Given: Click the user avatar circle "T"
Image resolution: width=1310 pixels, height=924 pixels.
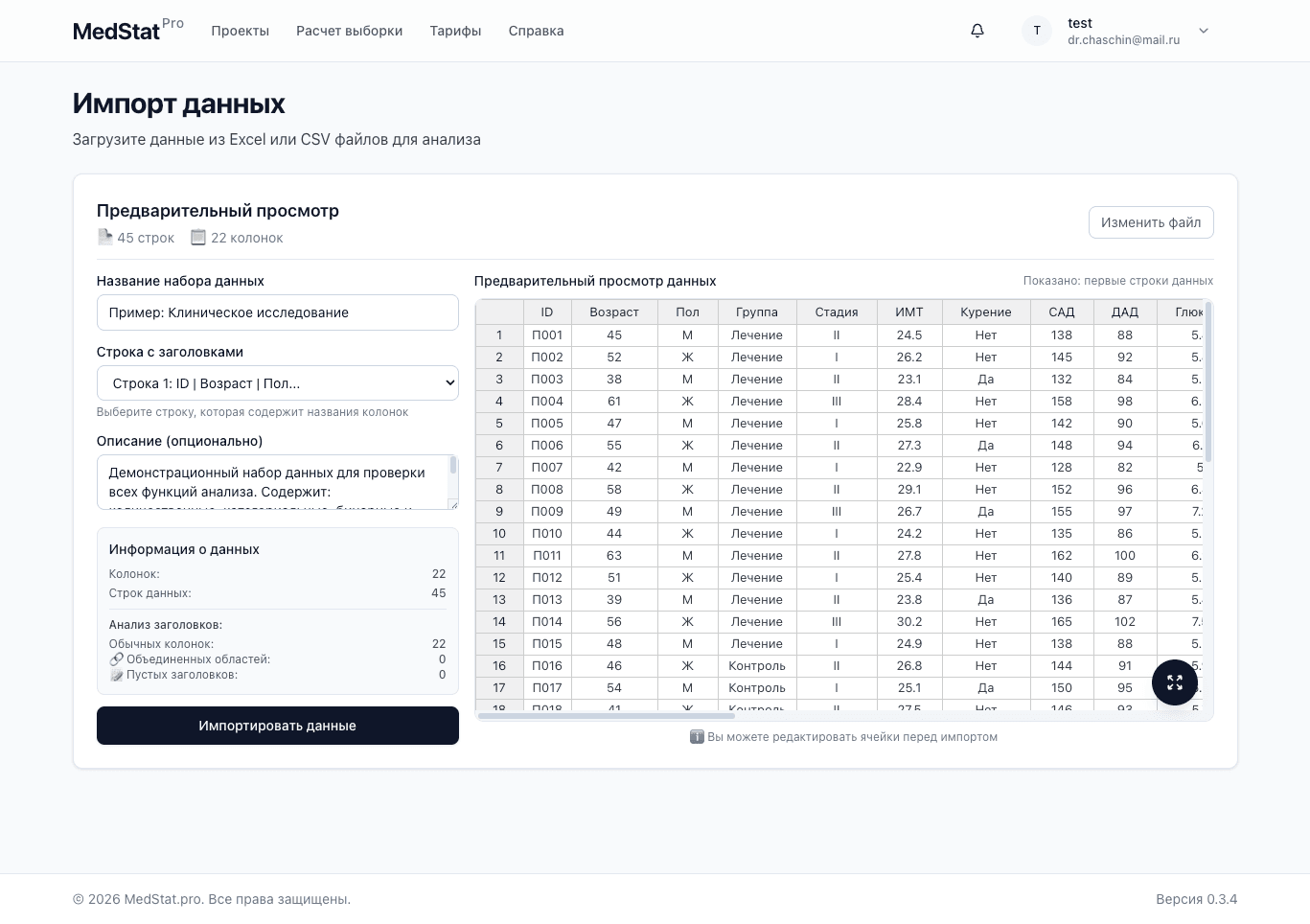Looking at the screenshot, I should 1037,31.
